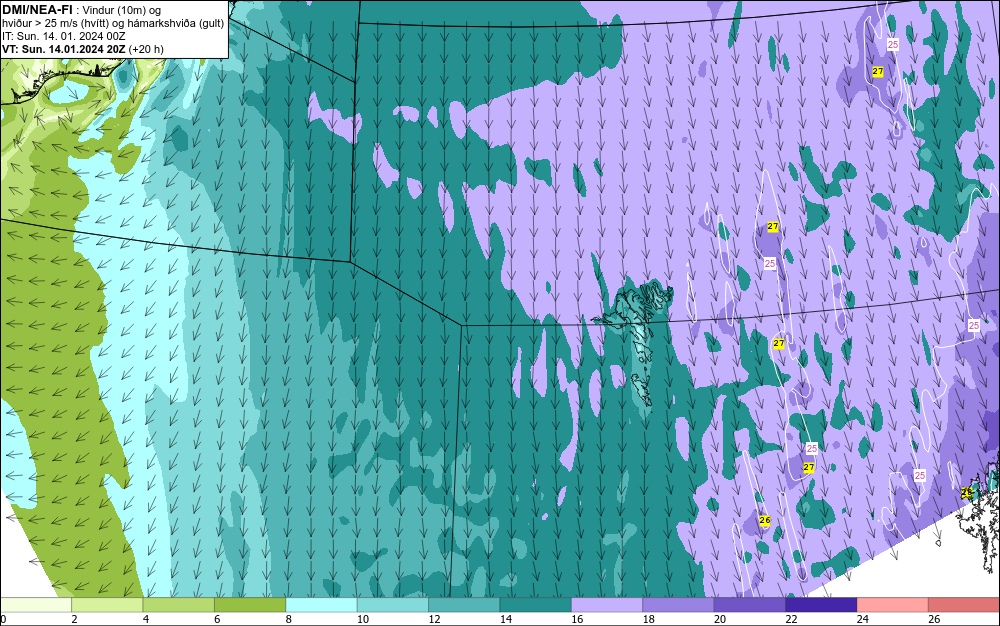Choose the 14–16 m/s dark teal swatch

(536, 605)
